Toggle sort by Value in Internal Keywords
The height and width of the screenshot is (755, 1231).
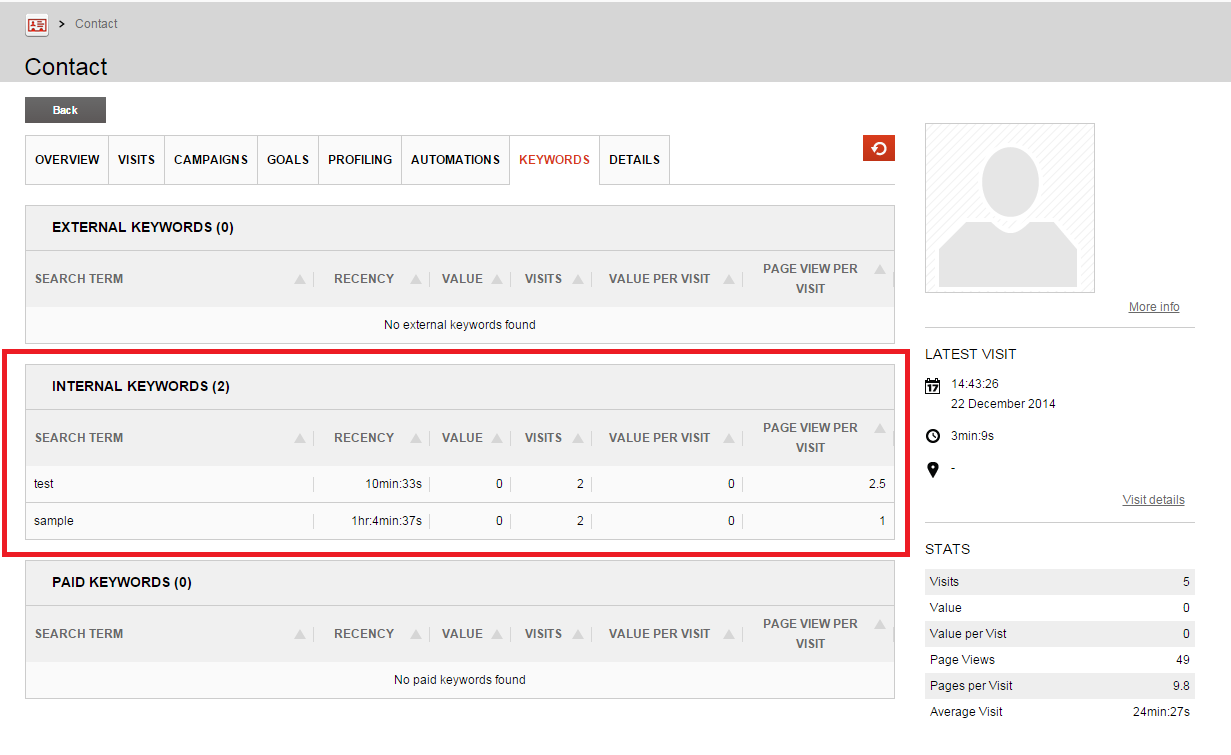pos(494,437)
